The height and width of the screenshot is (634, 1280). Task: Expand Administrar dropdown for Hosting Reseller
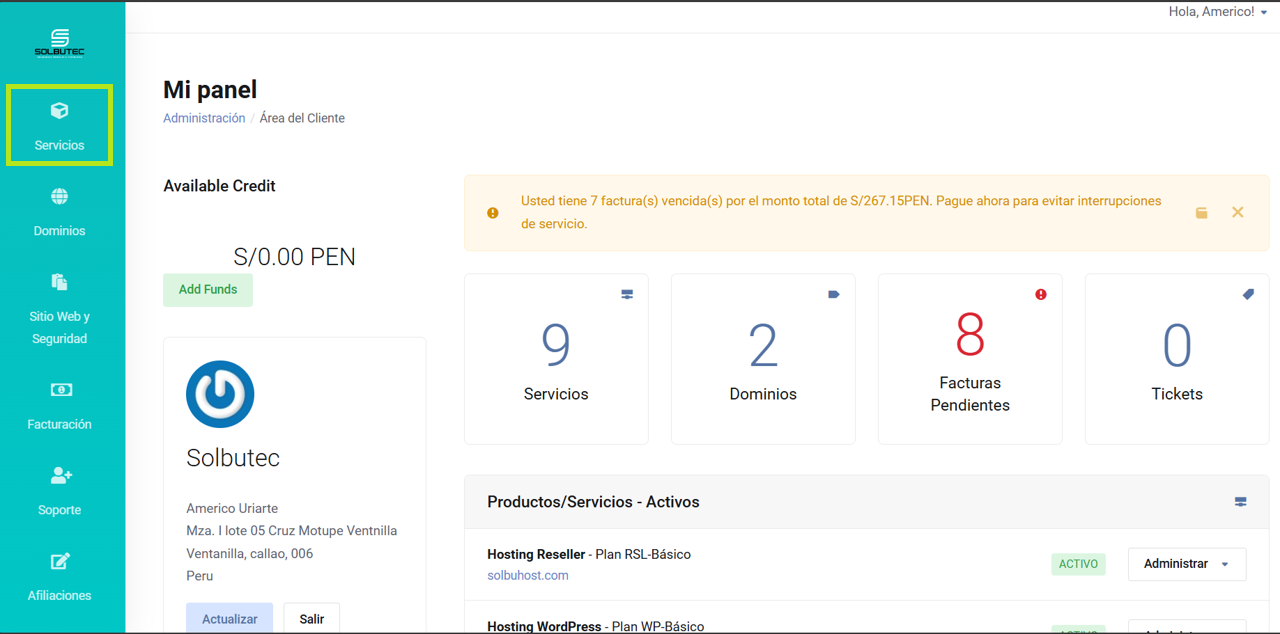(x=1186, y=564)
